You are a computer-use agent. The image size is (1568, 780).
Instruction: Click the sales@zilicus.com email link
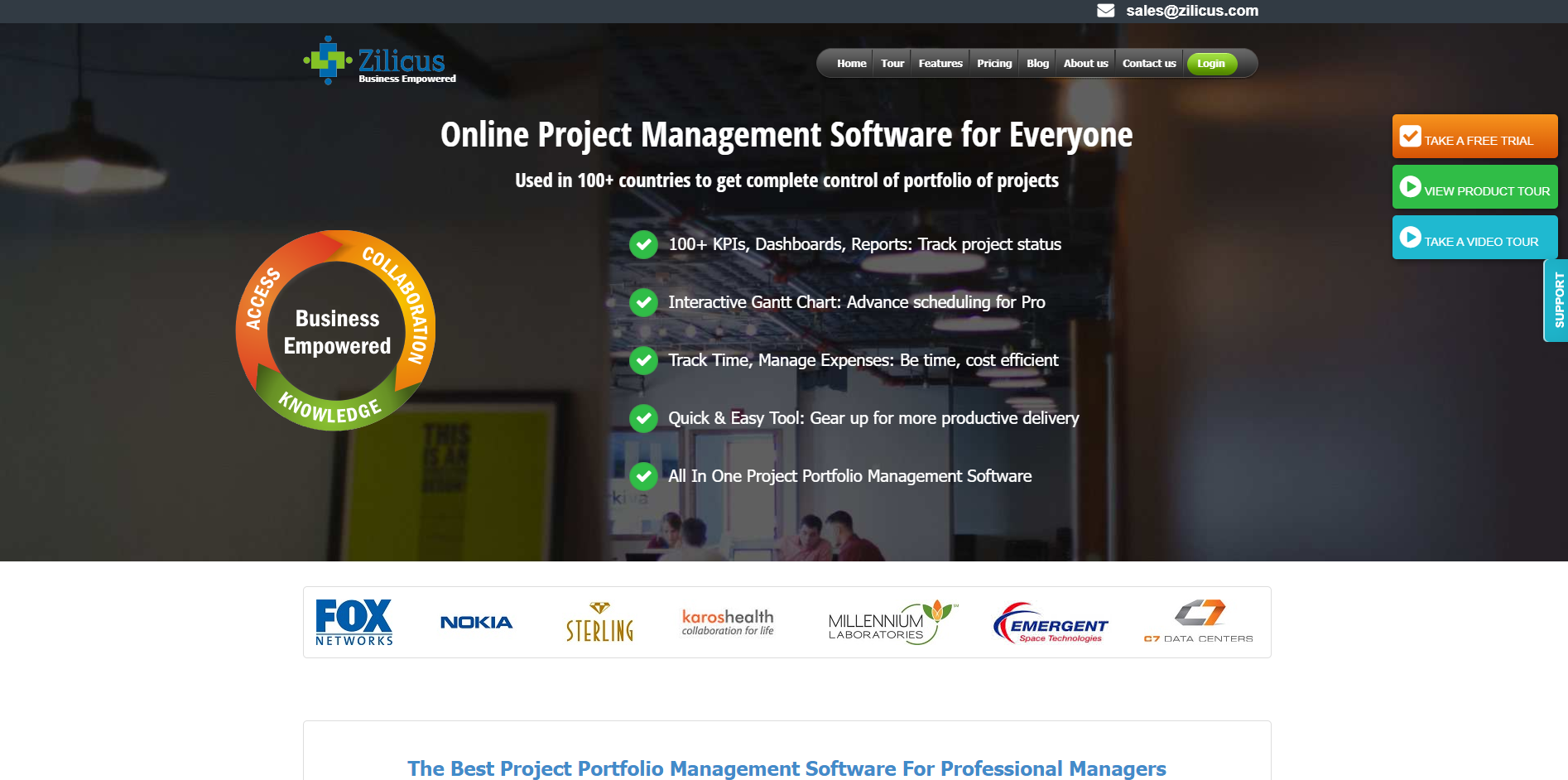(x=1191, y=11)
